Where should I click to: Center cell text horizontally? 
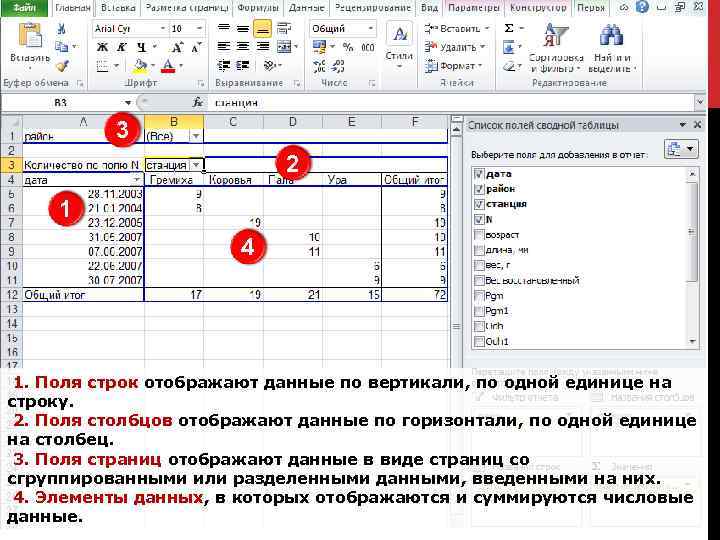[243, 46]
